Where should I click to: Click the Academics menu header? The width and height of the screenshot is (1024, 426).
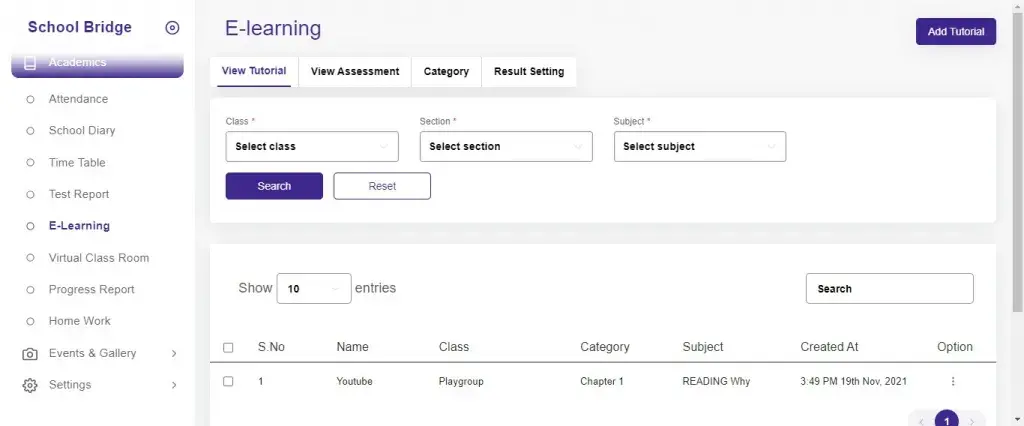point(97,65)
